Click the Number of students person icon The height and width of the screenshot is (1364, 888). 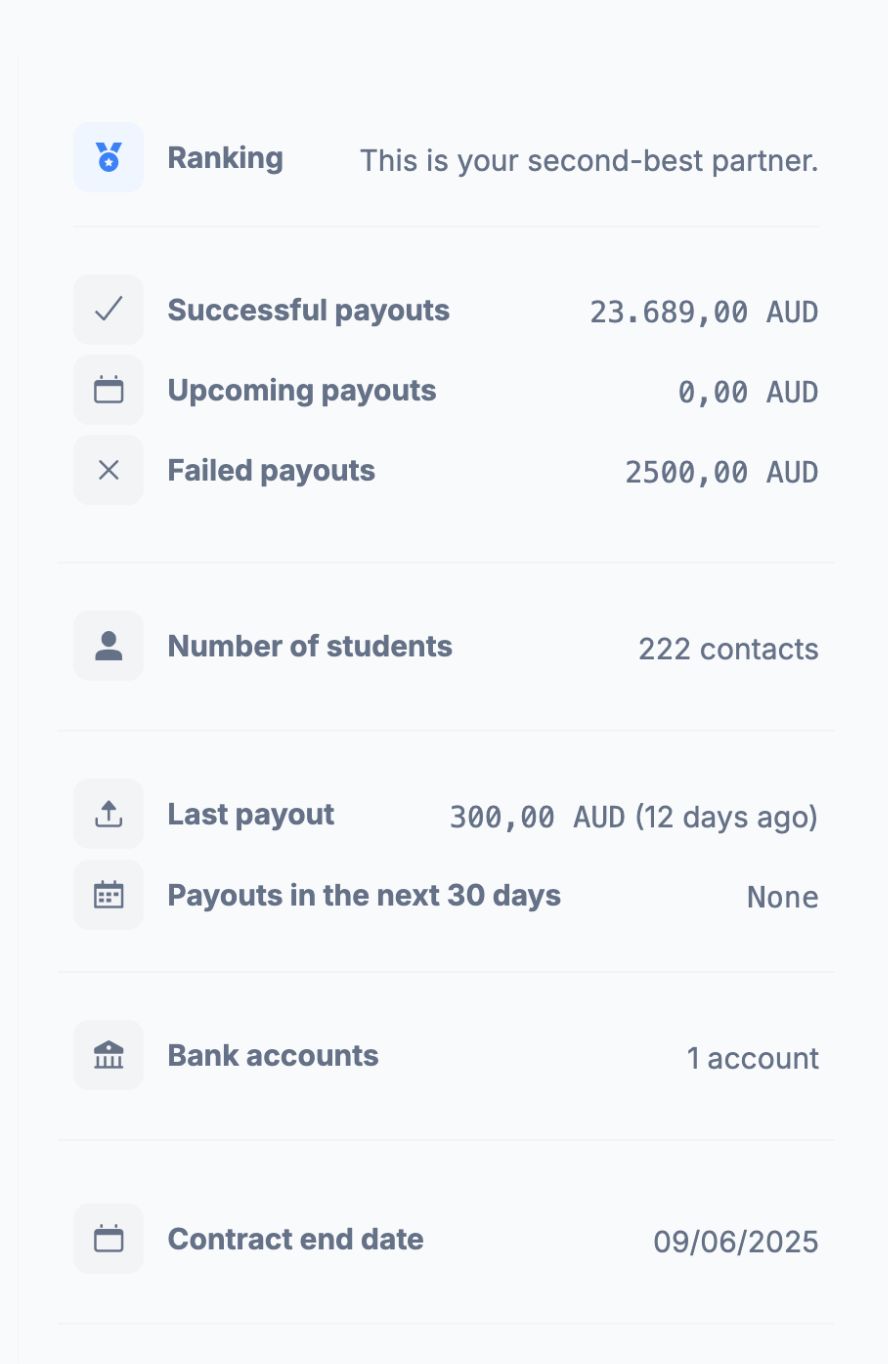coord(108,646)
